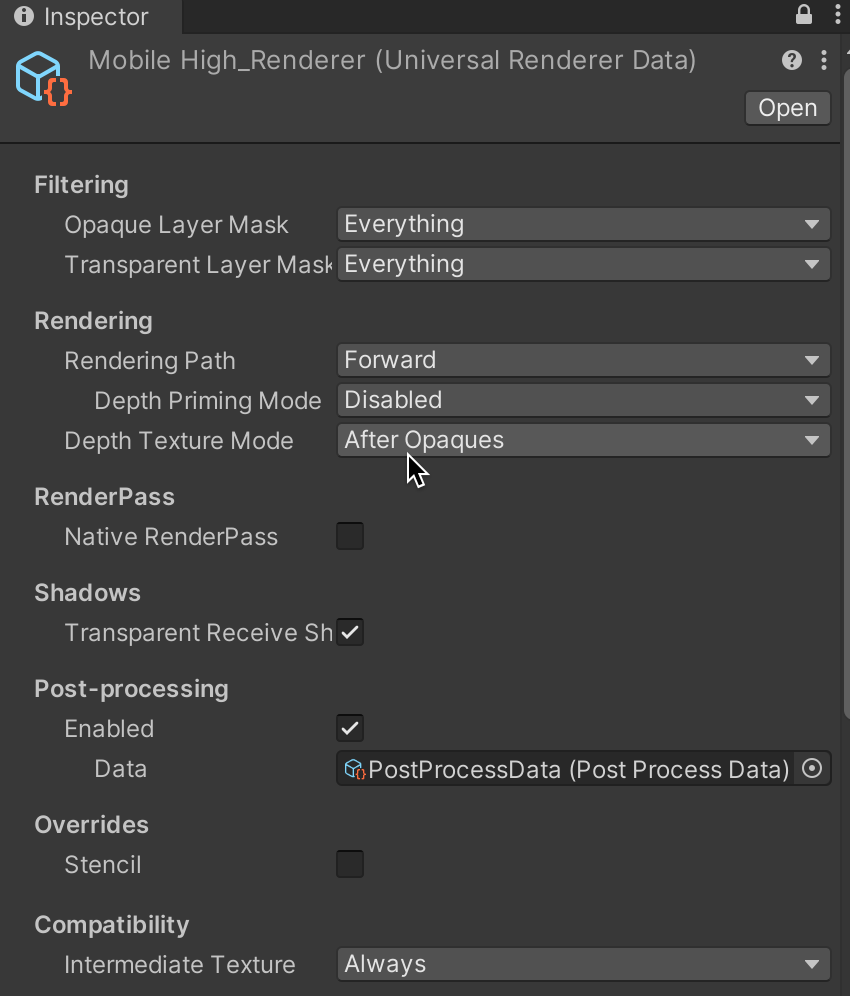850x996 pixels.
Task: Change the Rendering Path dropdown
Action: [584, 360]
